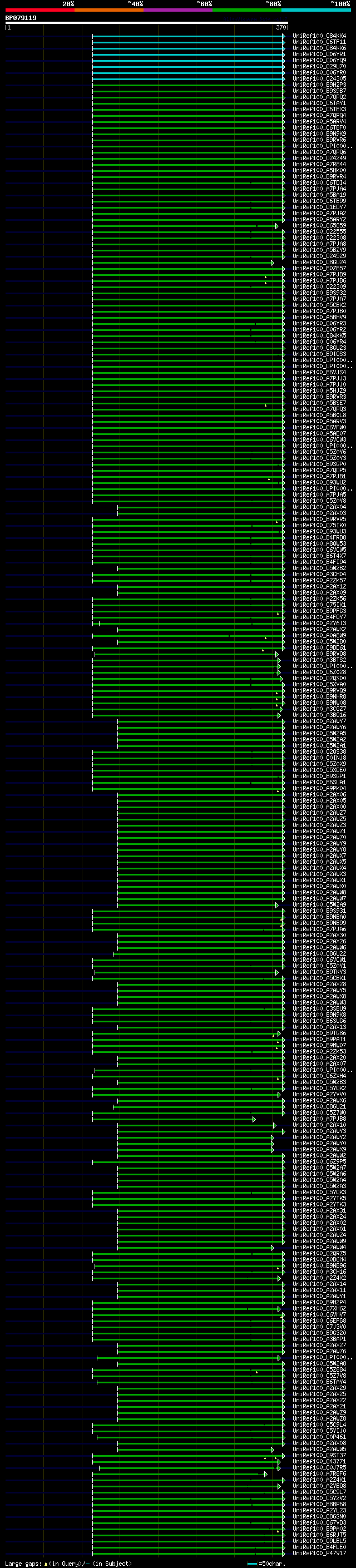Select the hit label UniRef100_C5Z884
The width and height of the screenshot is (356, 1568).
coord(319,1369)
